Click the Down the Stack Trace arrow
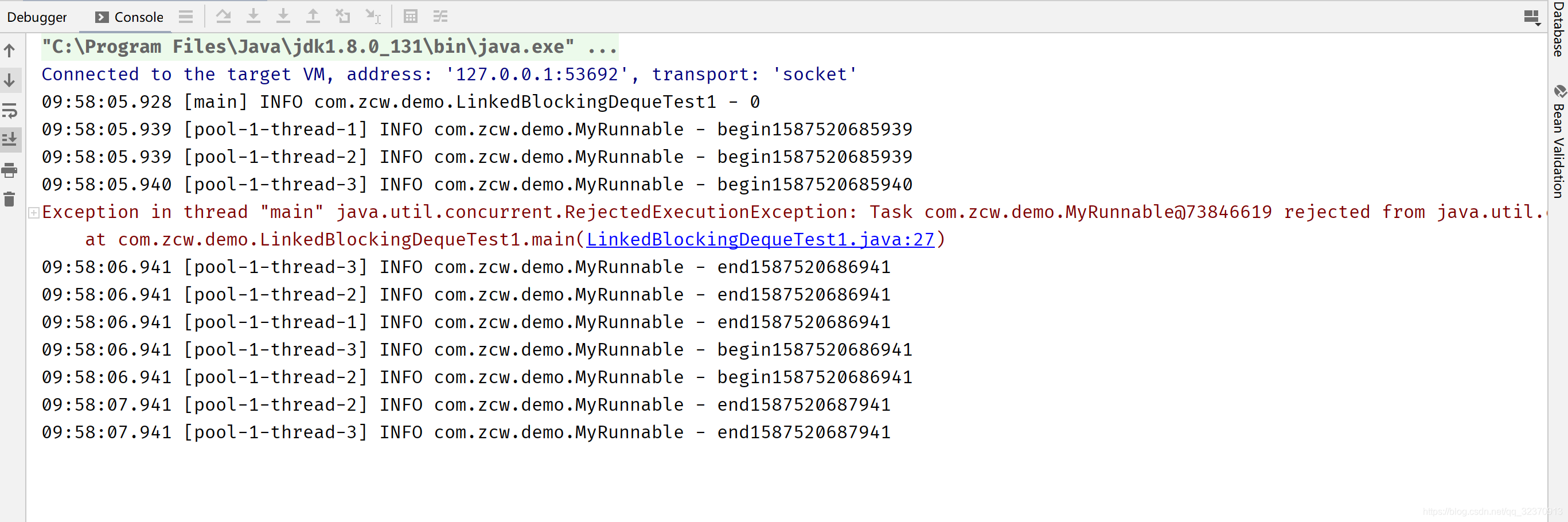 tap(10, 80)
